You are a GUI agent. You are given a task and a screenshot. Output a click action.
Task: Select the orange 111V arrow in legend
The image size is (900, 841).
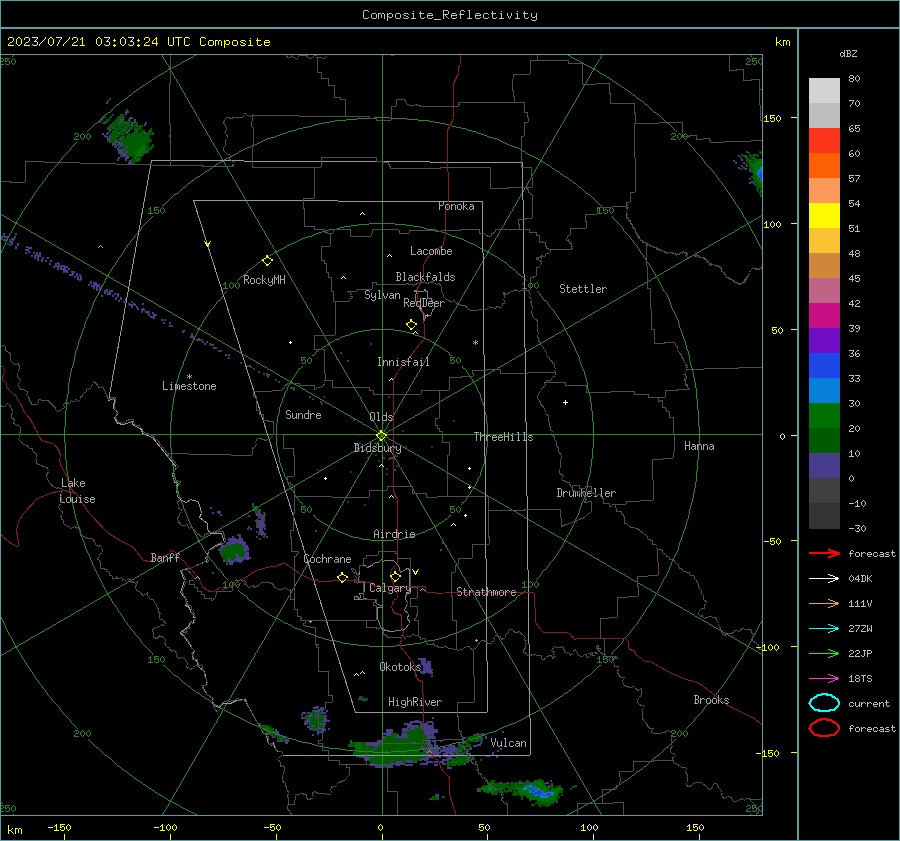click(x=824, y=603)
